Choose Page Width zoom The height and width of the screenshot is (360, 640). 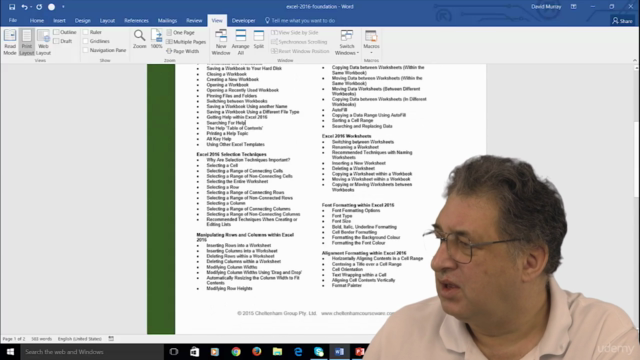coord(182,51)
